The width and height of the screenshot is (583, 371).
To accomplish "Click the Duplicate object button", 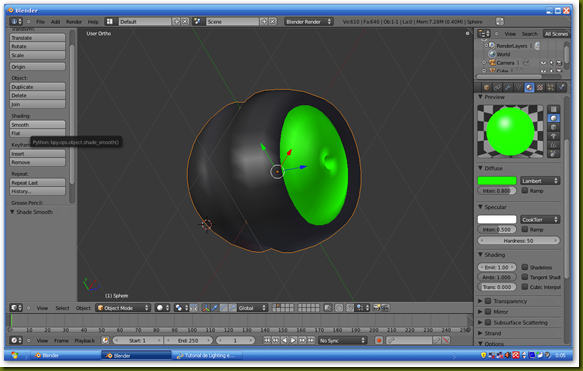I will (37, 87).
